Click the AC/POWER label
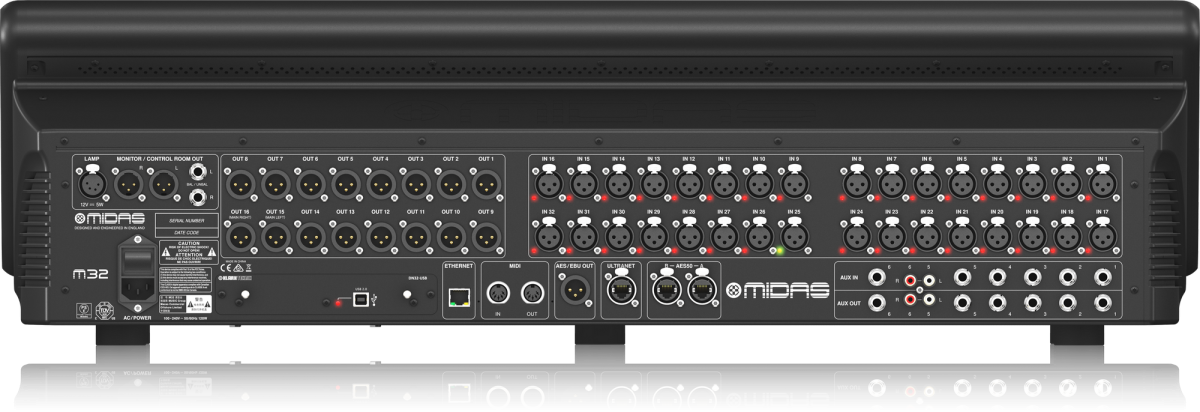 click(x=137, y=317)
